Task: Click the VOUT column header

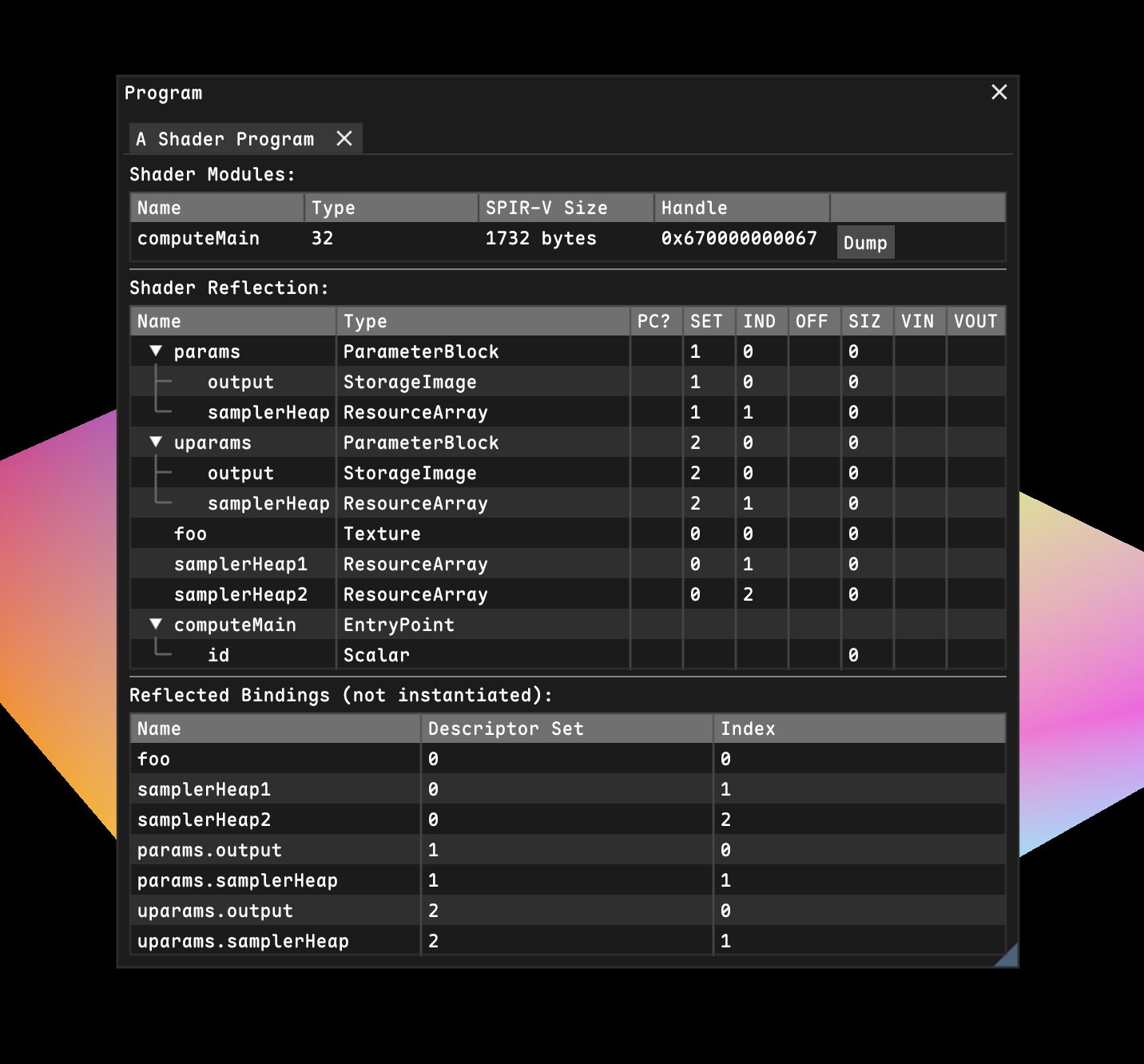Action: (975, 320)
